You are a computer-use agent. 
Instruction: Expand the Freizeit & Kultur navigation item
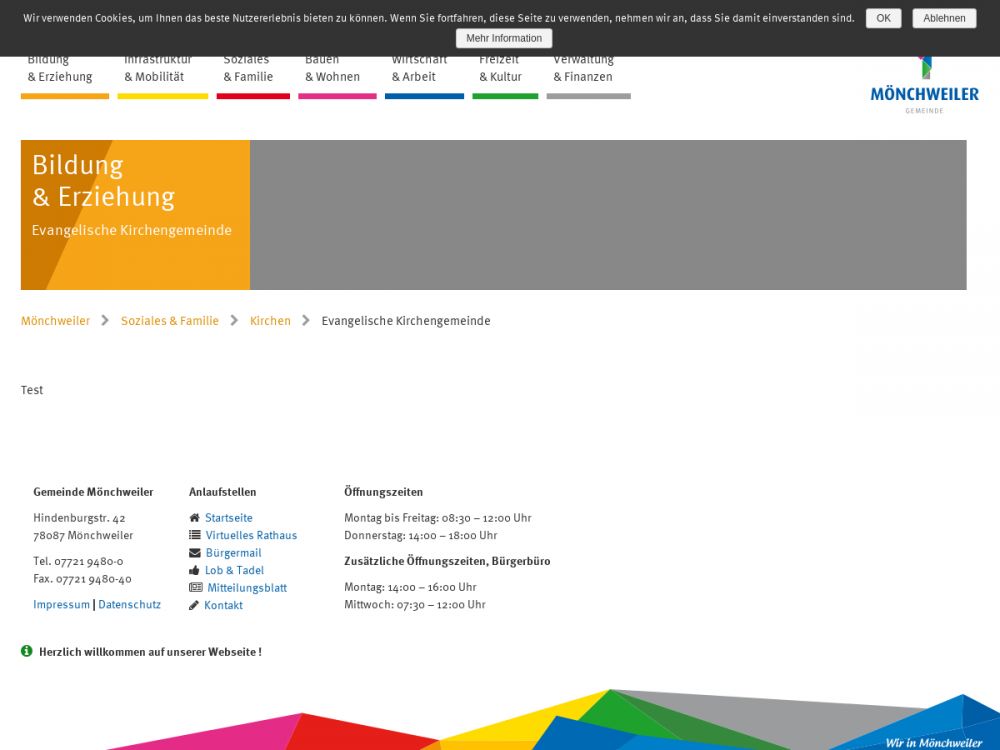pyautogui.click(x=500, y=71)
